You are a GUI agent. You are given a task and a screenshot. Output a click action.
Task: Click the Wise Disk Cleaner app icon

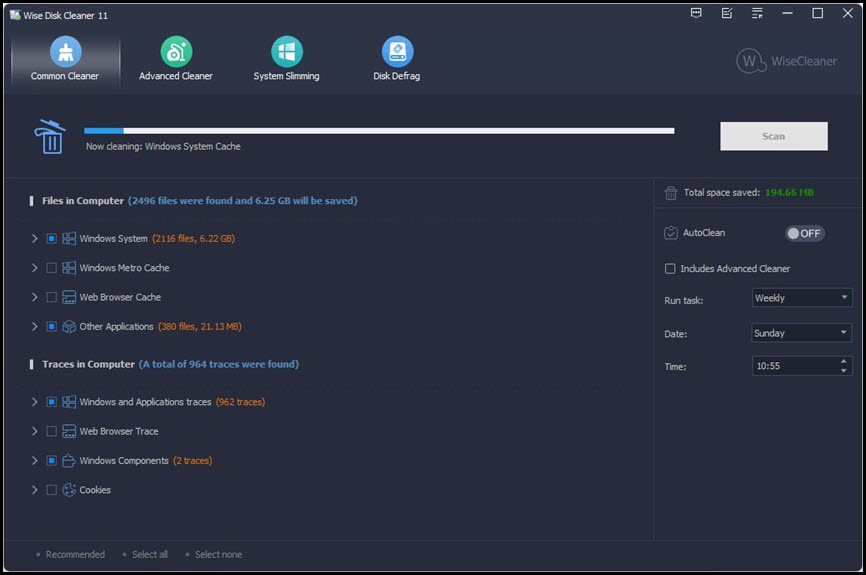15,15
